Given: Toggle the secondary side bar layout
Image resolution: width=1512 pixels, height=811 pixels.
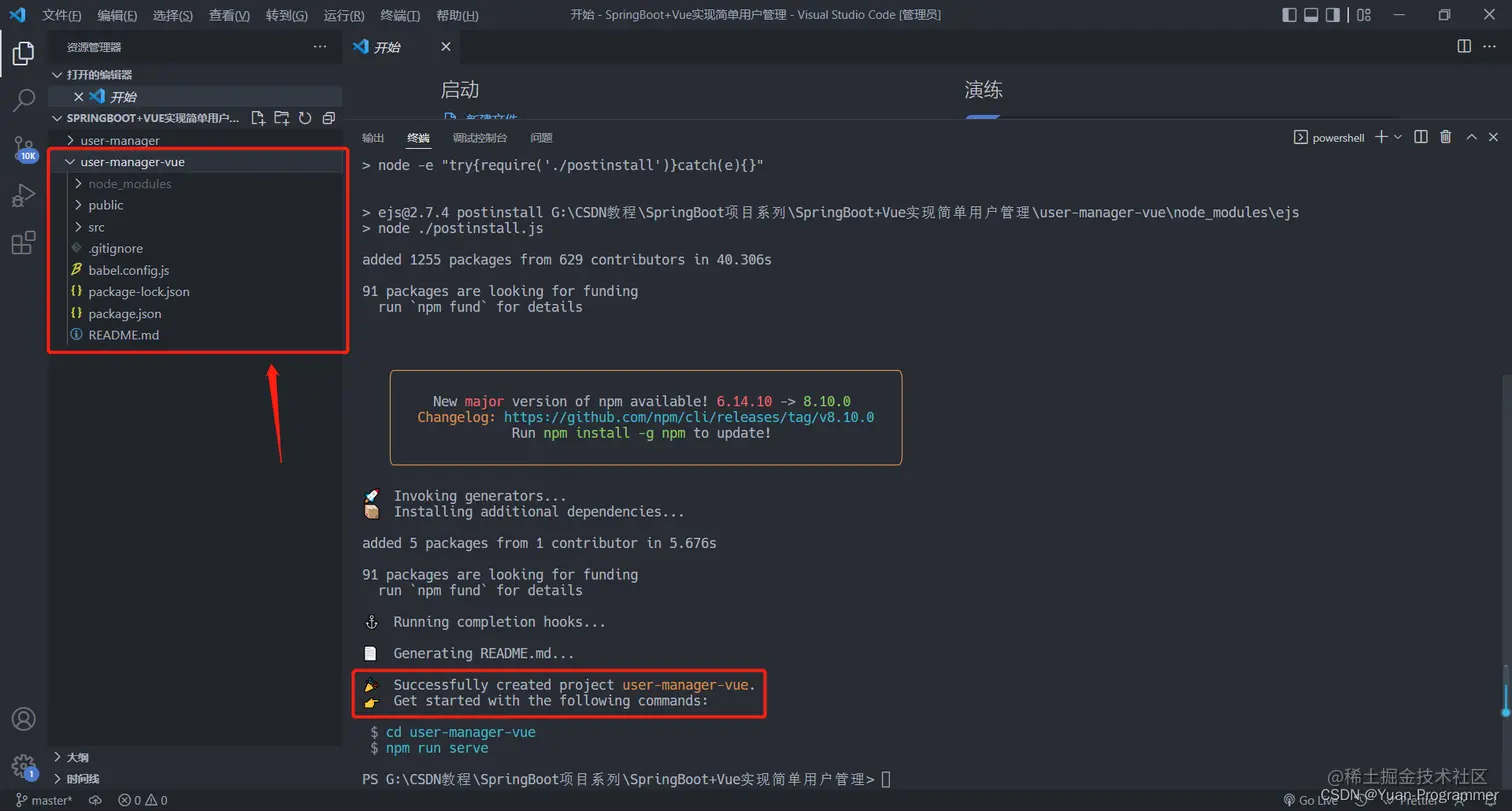Looking at the screenshot, I should 1333,15.
